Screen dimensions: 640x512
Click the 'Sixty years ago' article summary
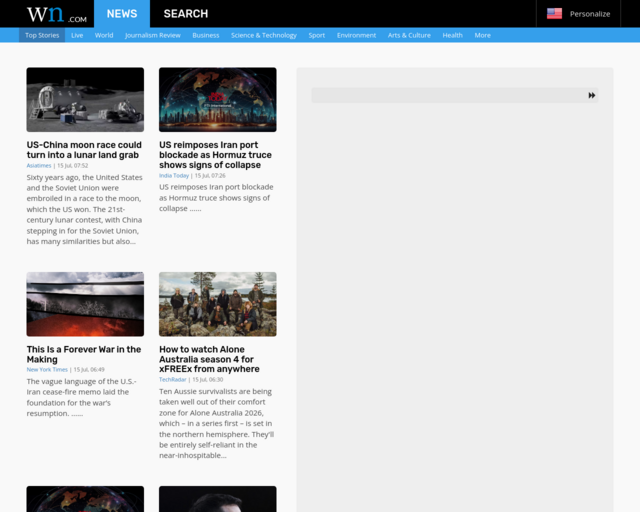84,209
